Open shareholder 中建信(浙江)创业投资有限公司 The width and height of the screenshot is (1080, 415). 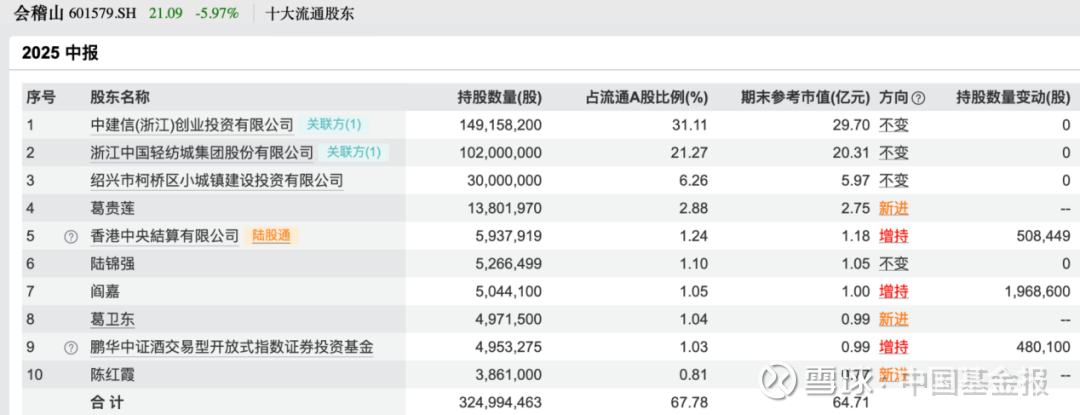(x=192, y=125)
